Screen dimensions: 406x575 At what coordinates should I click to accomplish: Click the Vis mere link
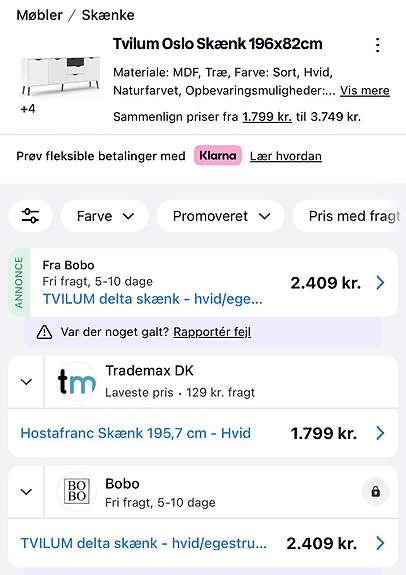[365, 91]
